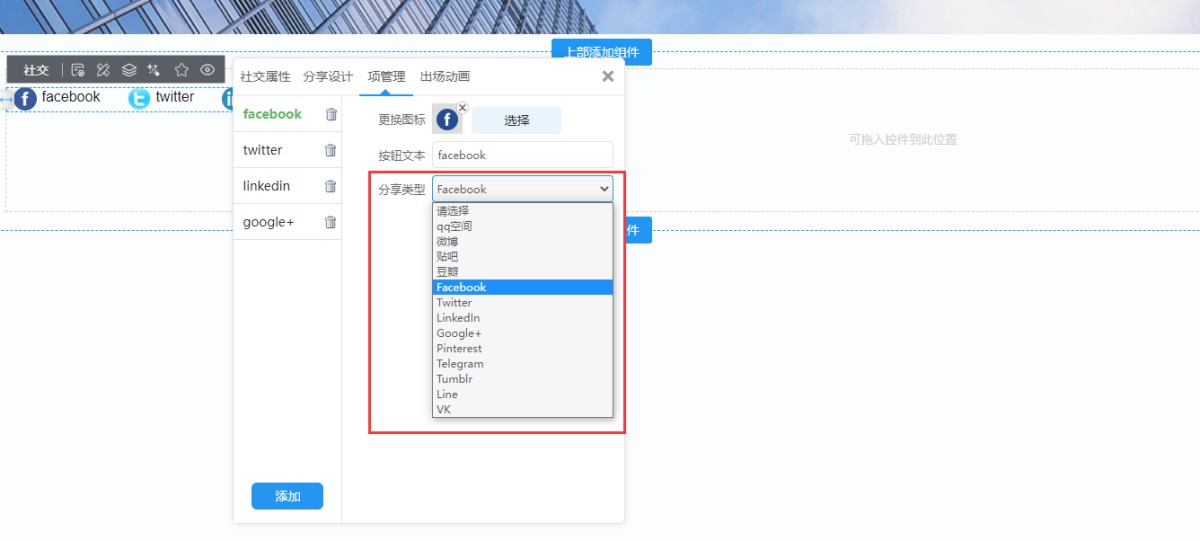Screen dimensions: 1200x541
Task: Choose 请选择 in the share type list
Action: [523, 211]
